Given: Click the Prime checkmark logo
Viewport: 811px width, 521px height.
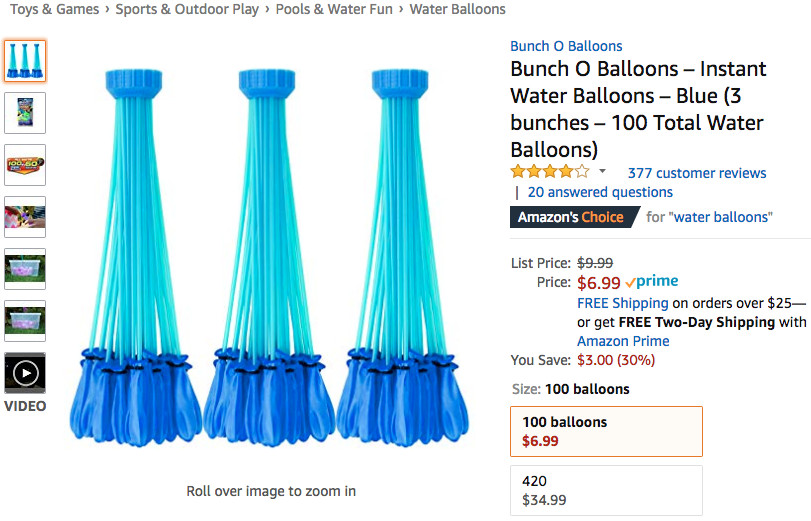Looking at the screenshot, I should click(652, 282).
